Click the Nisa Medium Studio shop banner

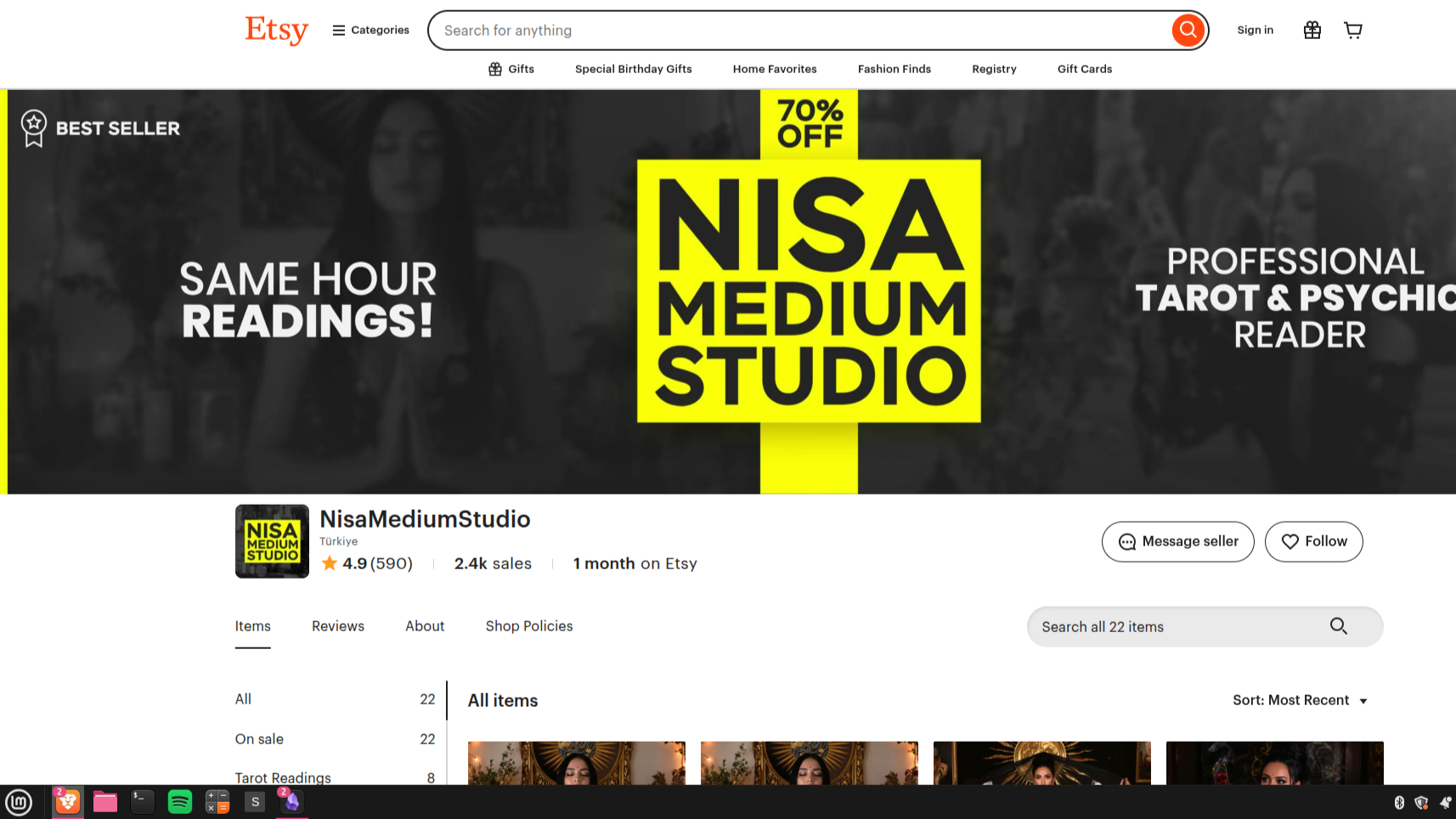pos(728,291)
